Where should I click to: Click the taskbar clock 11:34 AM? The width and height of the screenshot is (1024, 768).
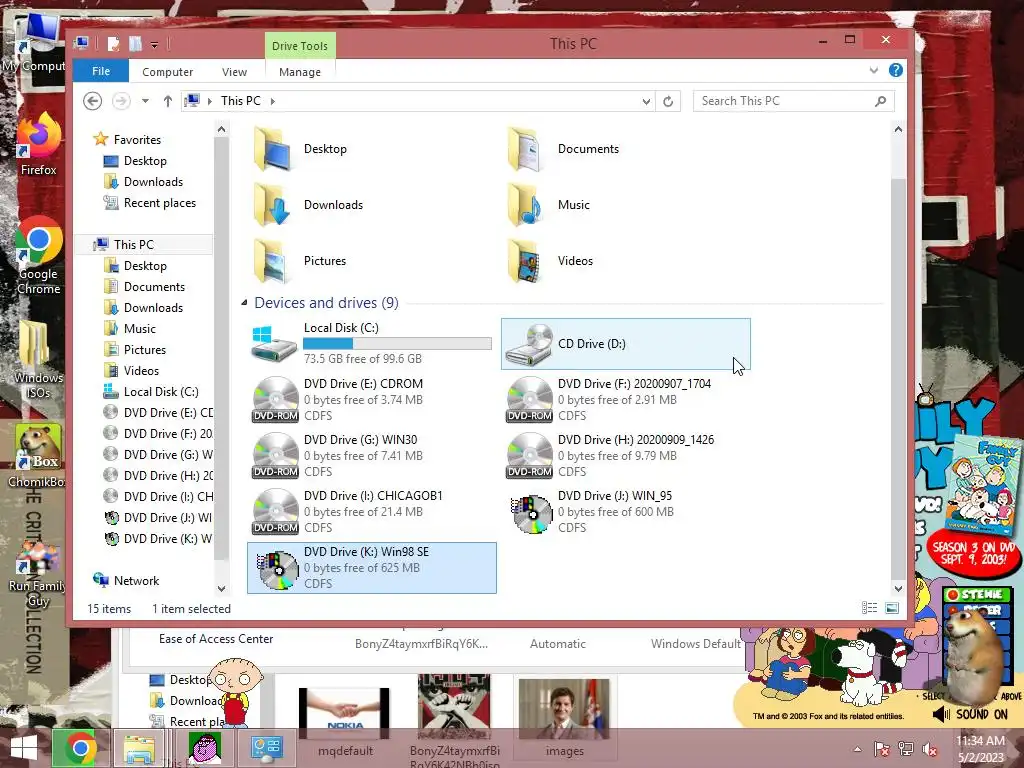click(x=980, y=741)
